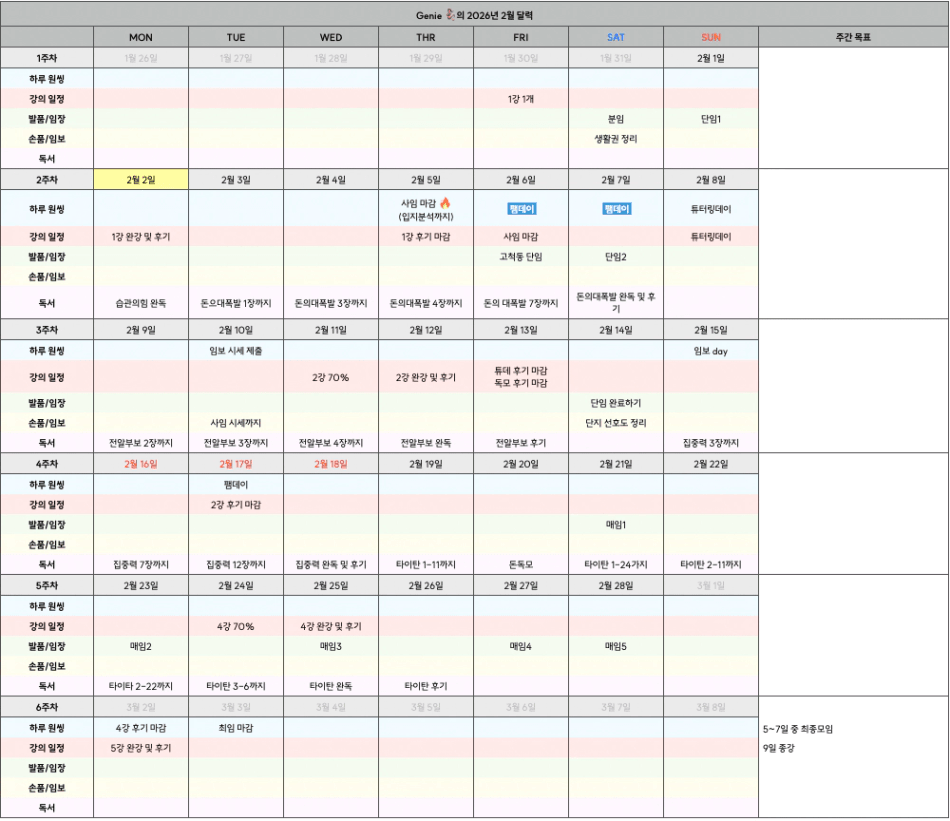Select the 4강 70% cell
Screen dimensions: 950x821
(236, 626)
